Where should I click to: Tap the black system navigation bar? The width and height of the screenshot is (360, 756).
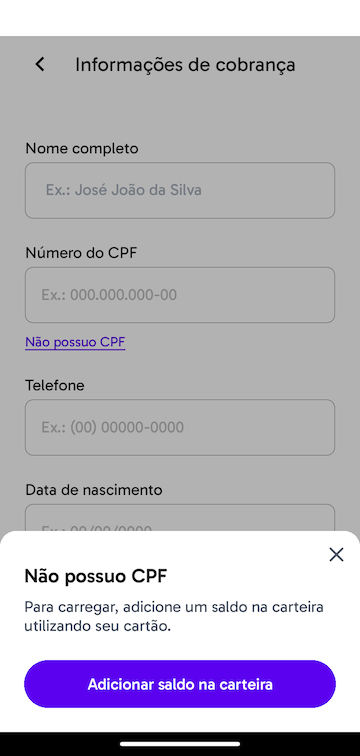coord(180,744)
